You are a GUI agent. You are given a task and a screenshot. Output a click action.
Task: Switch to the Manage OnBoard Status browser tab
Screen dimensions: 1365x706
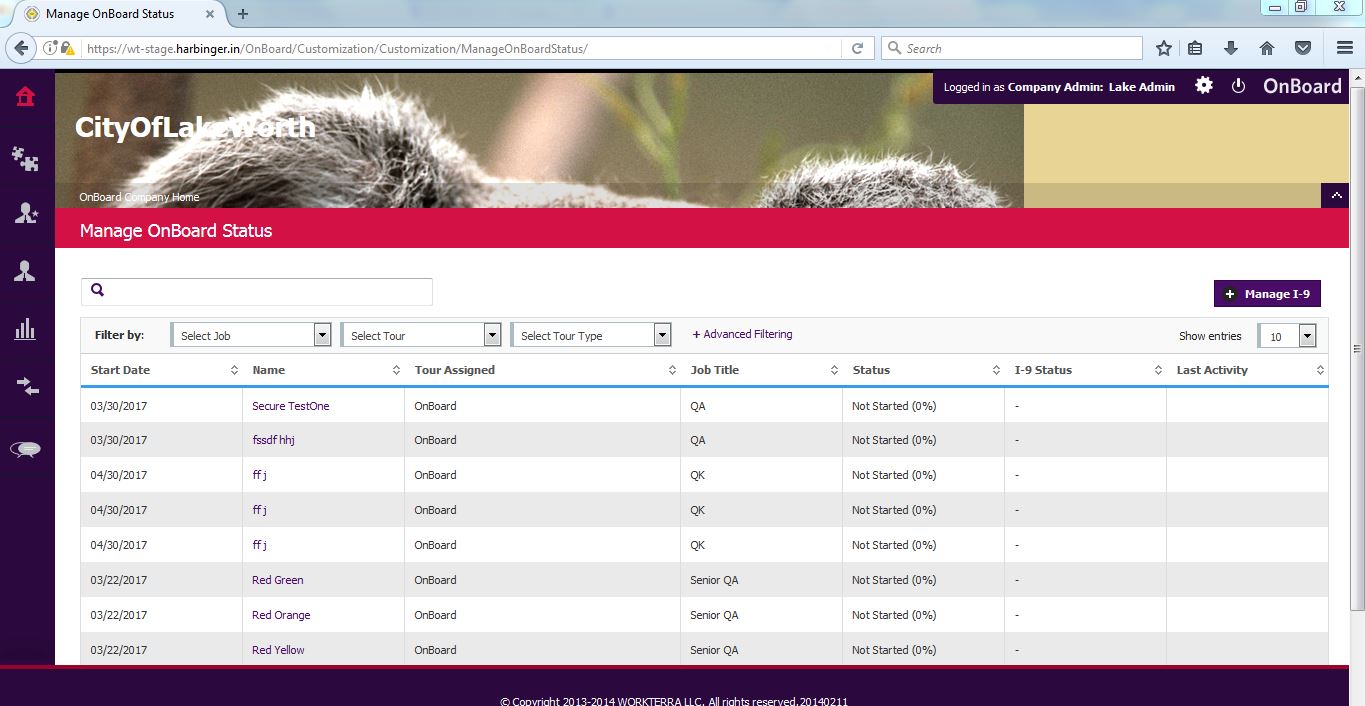pos(110,14)
